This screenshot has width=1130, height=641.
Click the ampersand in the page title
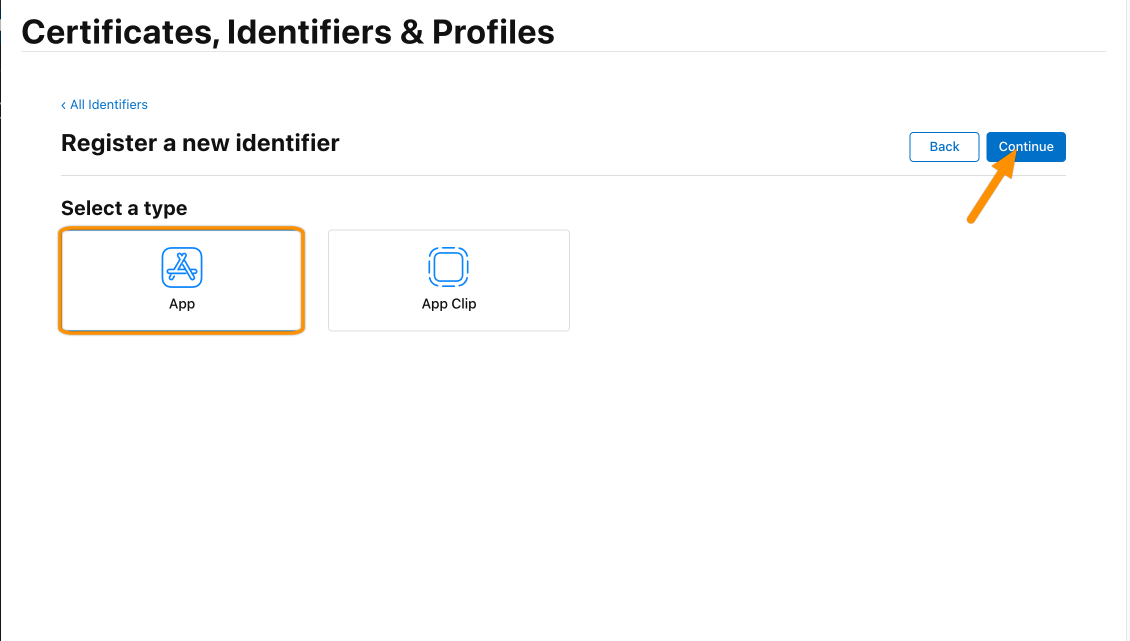[411, 32]
